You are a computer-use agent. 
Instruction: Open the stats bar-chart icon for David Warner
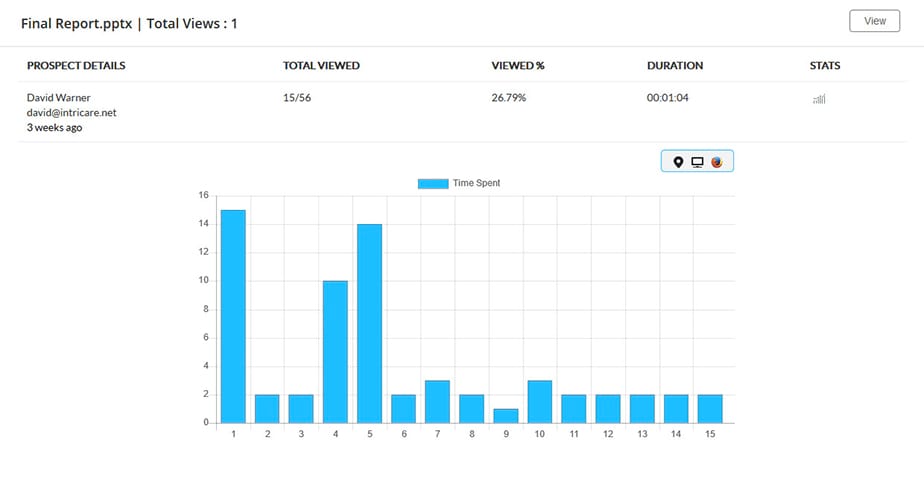coord(819,99)
